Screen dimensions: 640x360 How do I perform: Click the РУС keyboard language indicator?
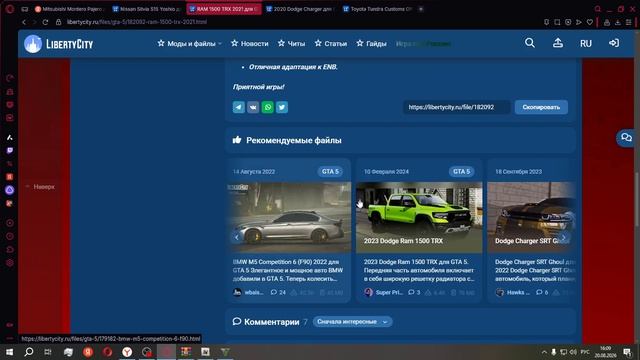[585, 352]
